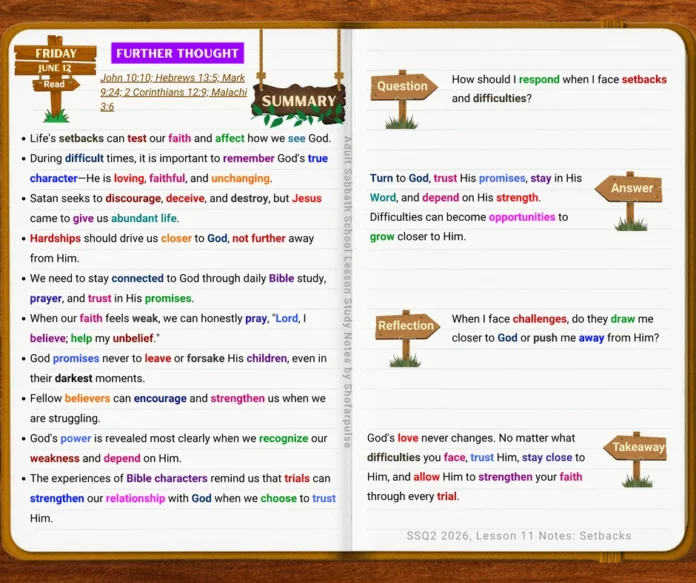Click text 'are struggling.'

65,418
